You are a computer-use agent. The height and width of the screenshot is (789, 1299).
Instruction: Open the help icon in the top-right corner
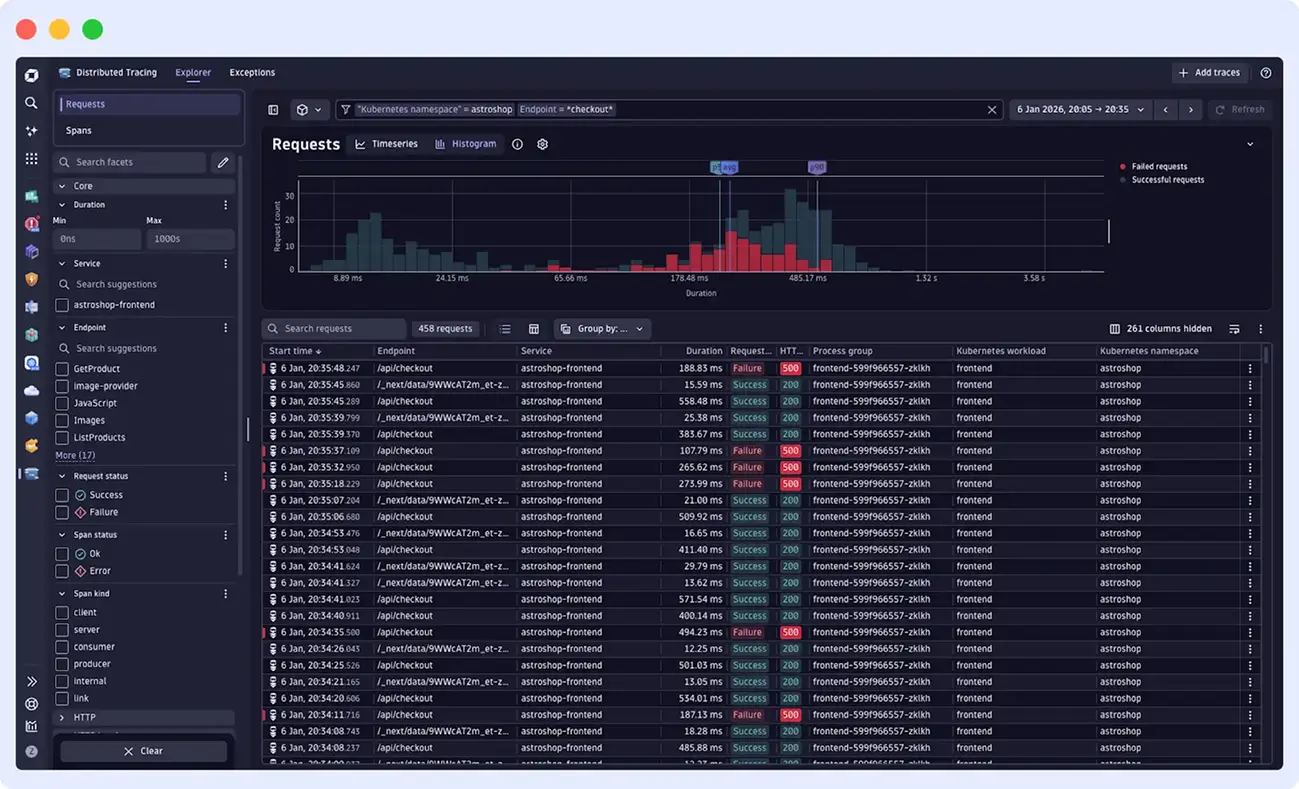(x=1266, y=72)
